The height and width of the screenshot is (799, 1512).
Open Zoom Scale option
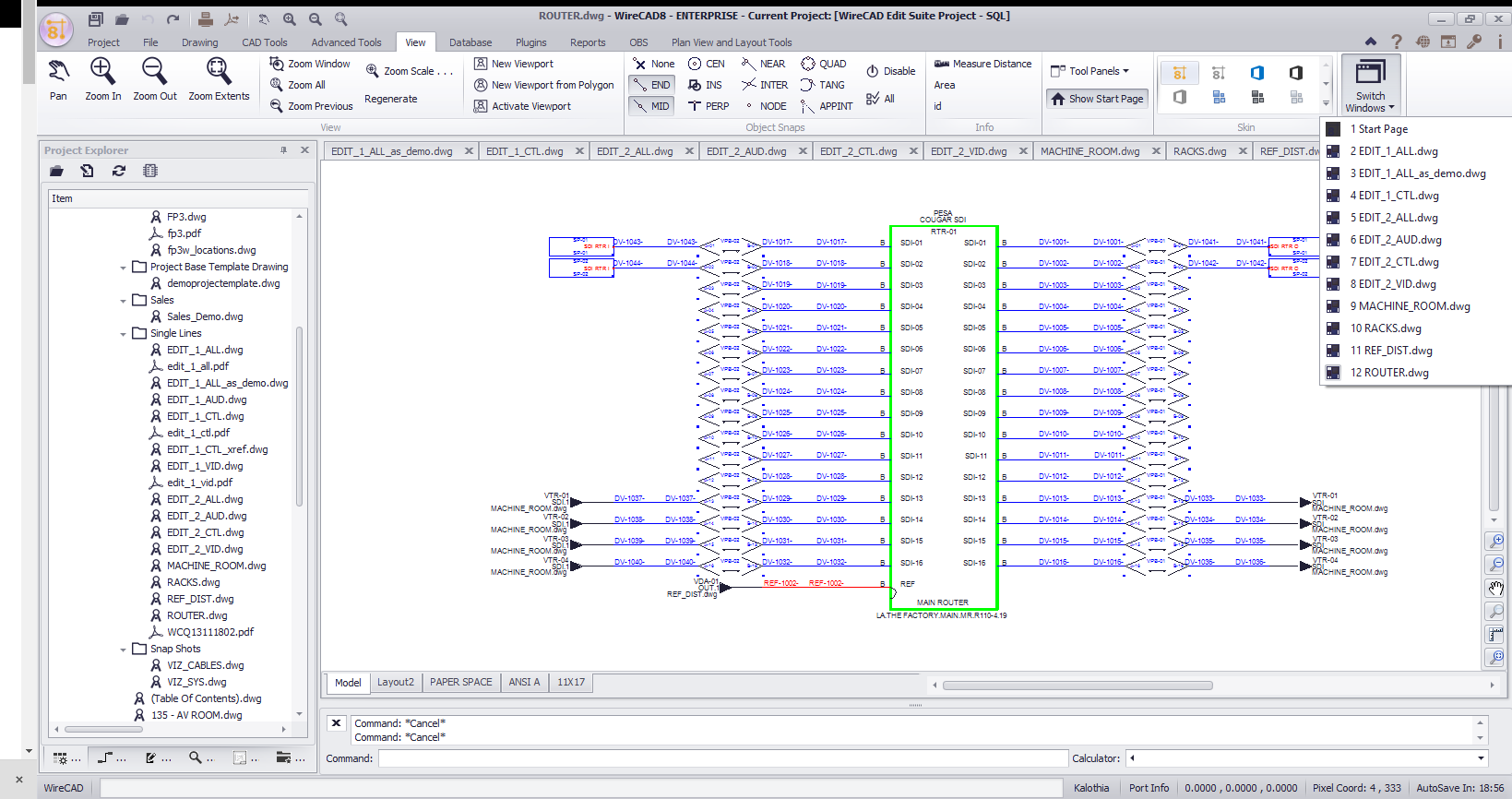click(x=409, y=71)
